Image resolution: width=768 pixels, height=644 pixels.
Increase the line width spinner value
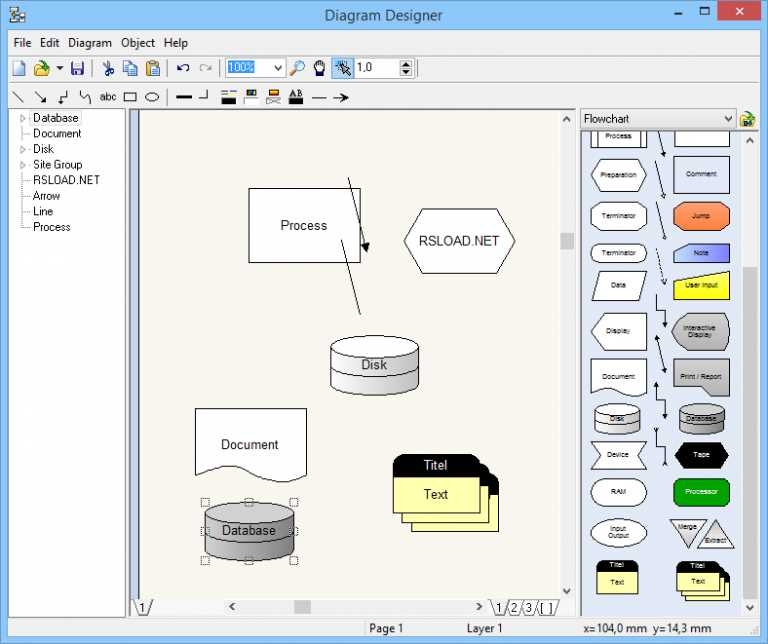406,64
